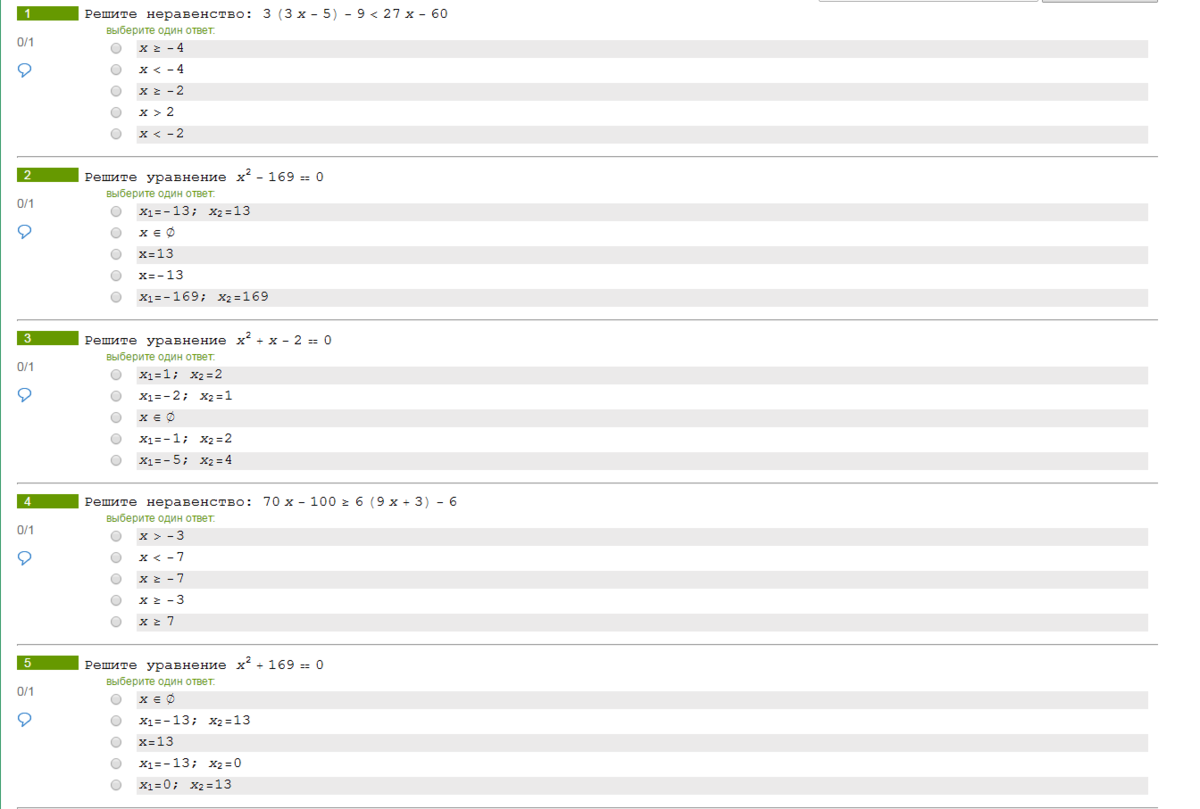Pick x₁=−5; x₂=4 in question 3
Image resolution: width=1200 pixels, height=809 pixels.
coord(116,461)
